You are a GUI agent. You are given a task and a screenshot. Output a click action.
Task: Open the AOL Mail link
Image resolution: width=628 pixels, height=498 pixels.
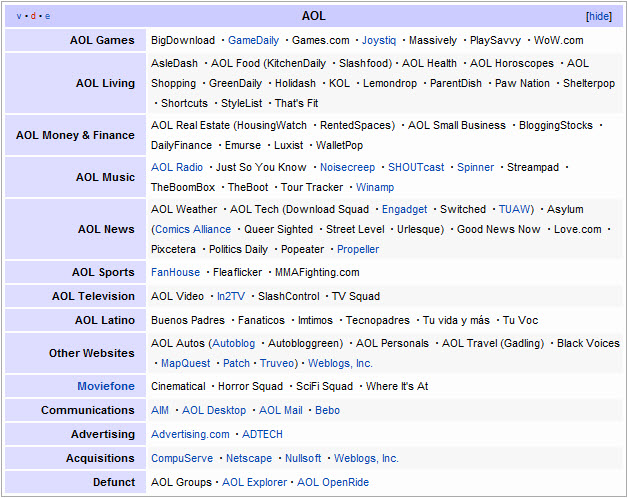tap(281, 411)
